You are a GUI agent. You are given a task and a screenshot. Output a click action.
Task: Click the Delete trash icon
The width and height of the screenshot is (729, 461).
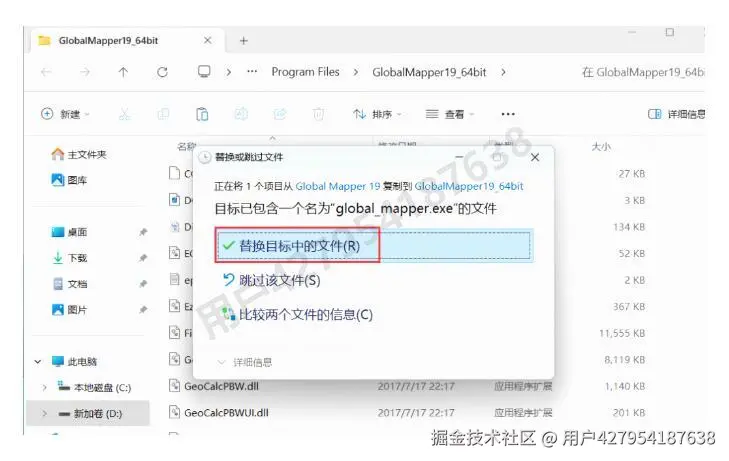[x=318, y=114]
